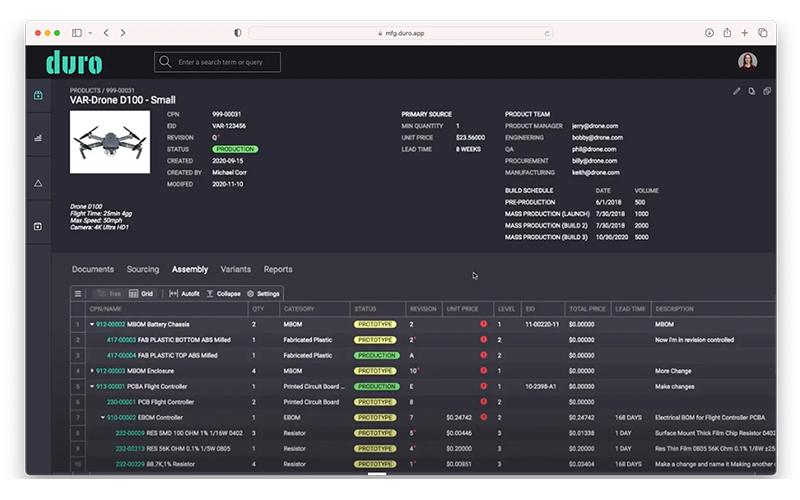The height and width of the screenshot is (500, 800).
Task: Open the Variants tab
Action: tap(236, 269)
